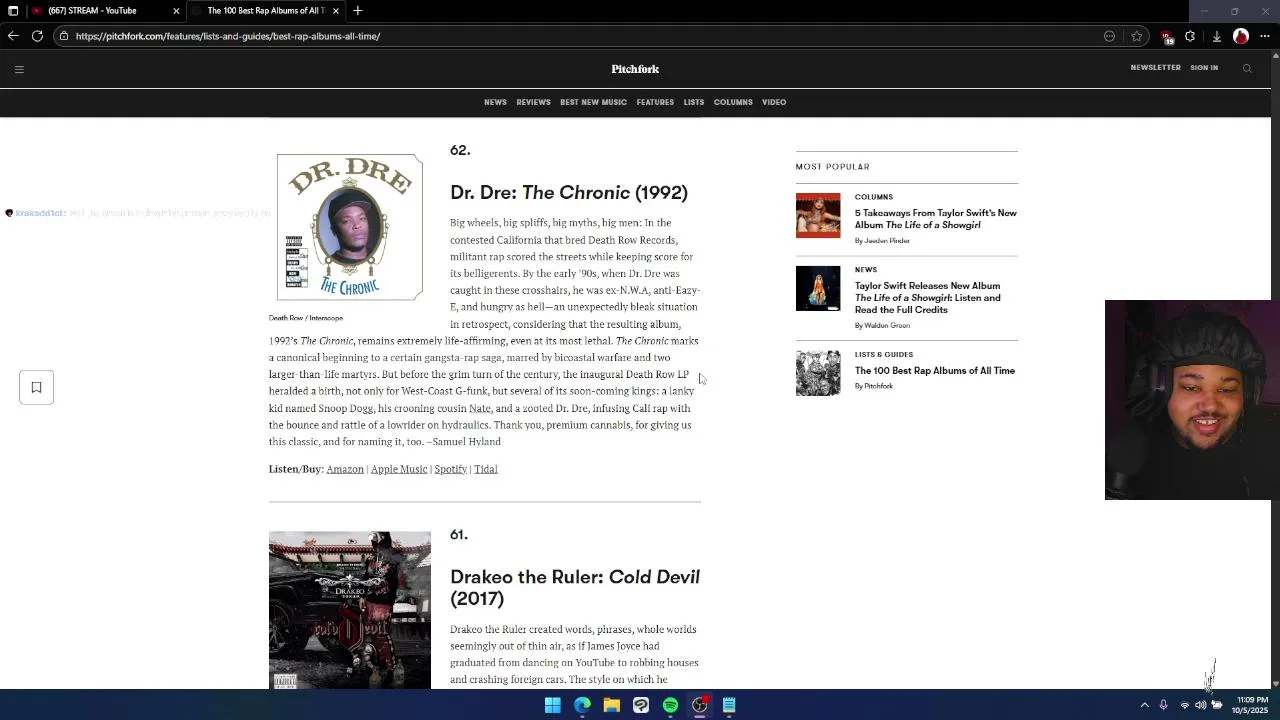1280x720 pixels.
Task: Open BEST NEW MUSIC nav section
Action: [593, 102]
